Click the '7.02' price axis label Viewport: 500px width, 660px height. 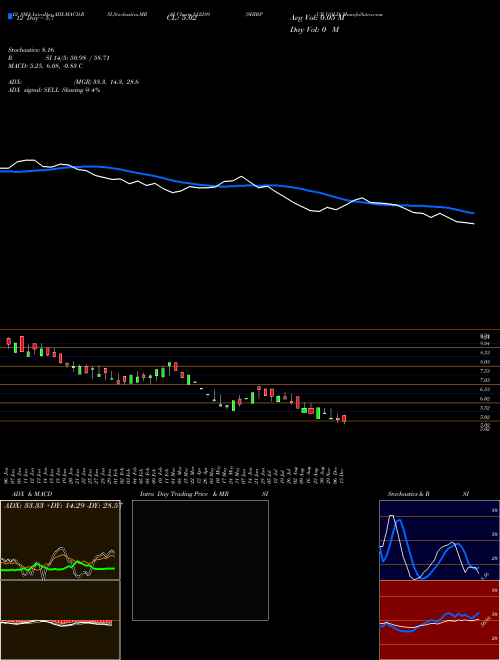(x=485, y=381)
